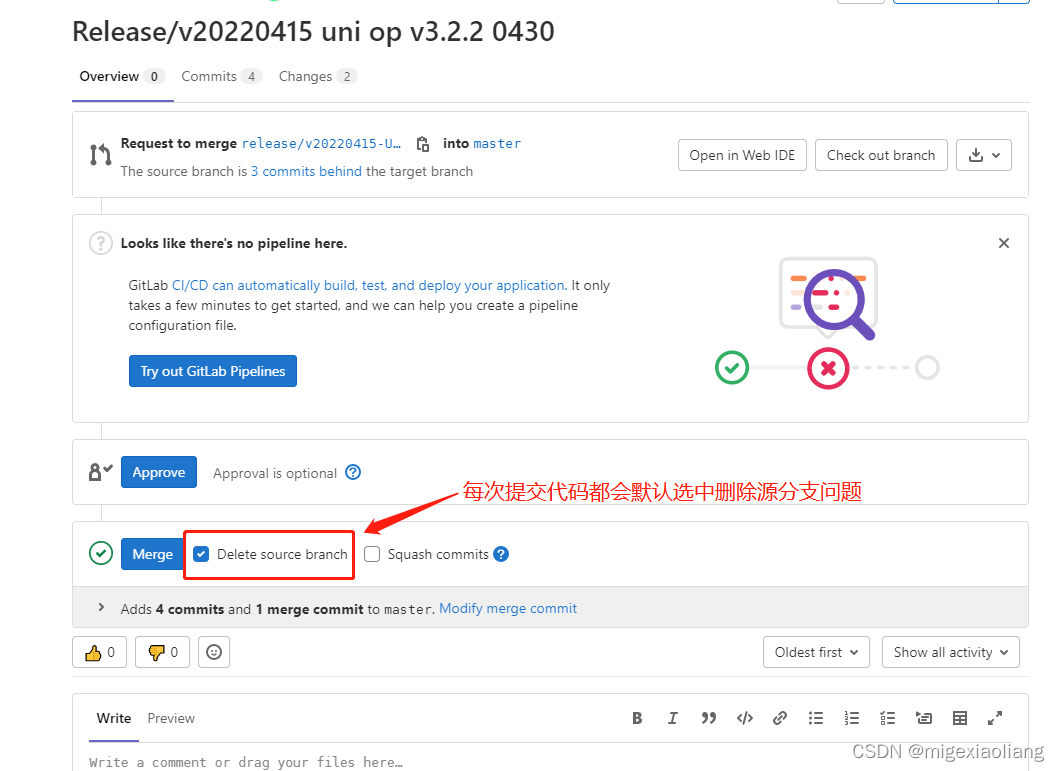Copy the source branch name icon
Screen dimensions: 1059x771
(x=423, y=144)
